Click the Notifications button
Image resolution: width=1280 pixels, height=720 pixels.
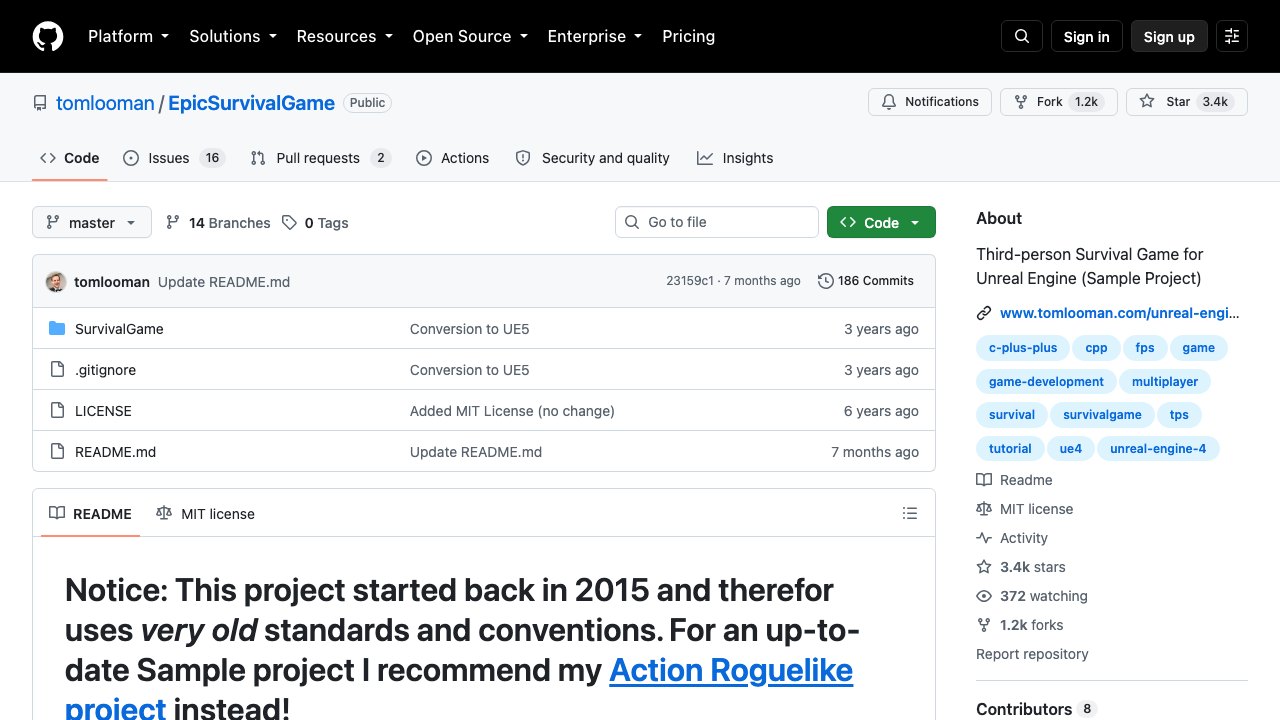point(930,102)
